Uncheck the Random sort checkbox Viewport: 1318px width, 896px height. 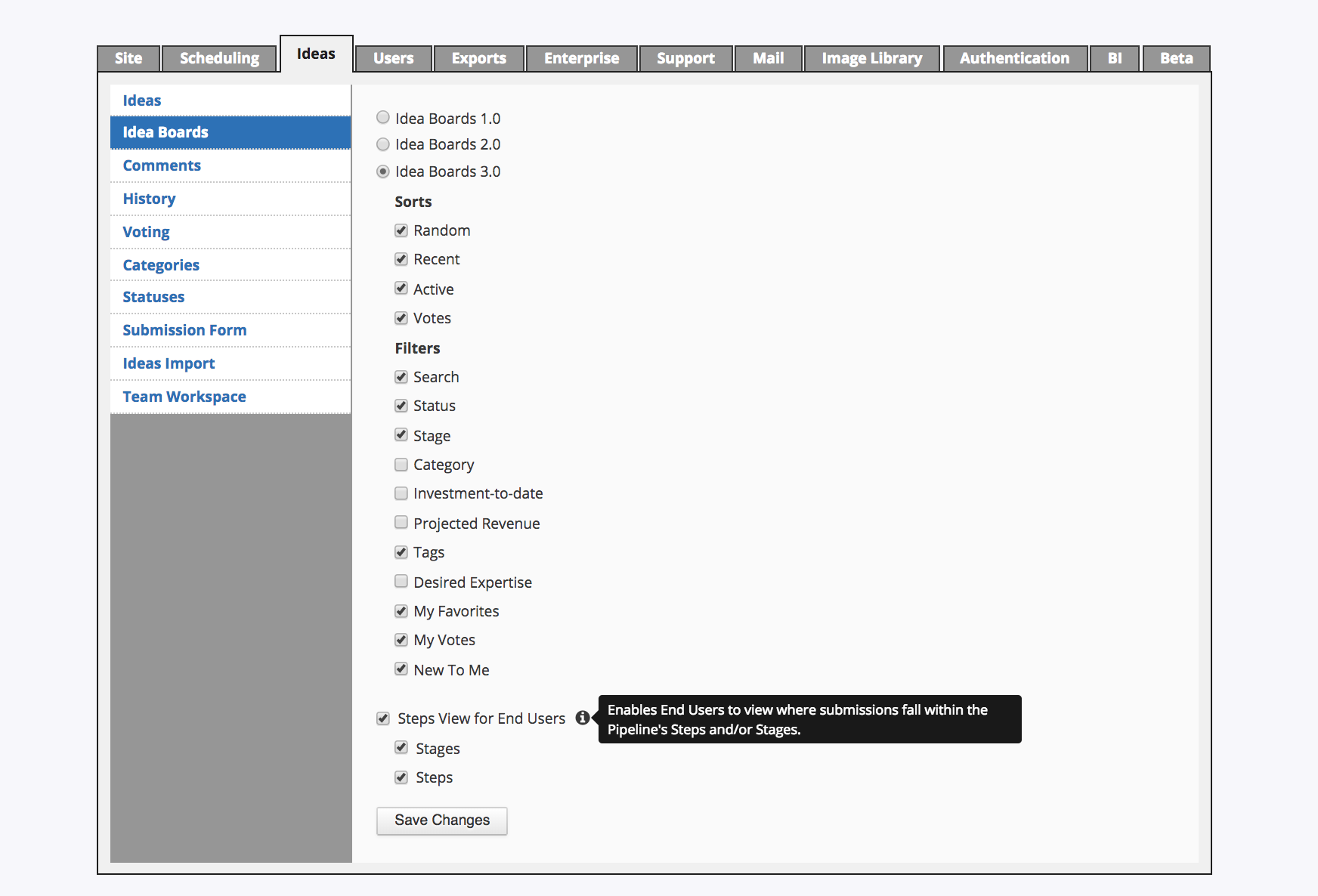click(401, 230)
